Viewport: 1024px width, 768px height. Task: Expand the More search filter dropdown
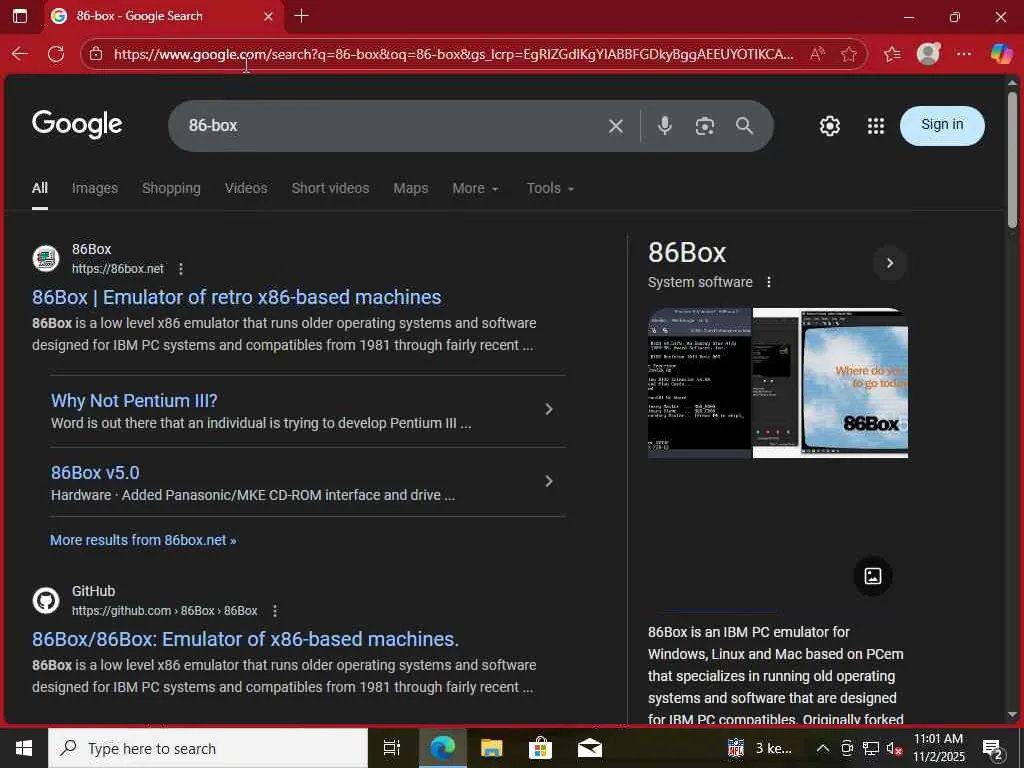[475, 188]
